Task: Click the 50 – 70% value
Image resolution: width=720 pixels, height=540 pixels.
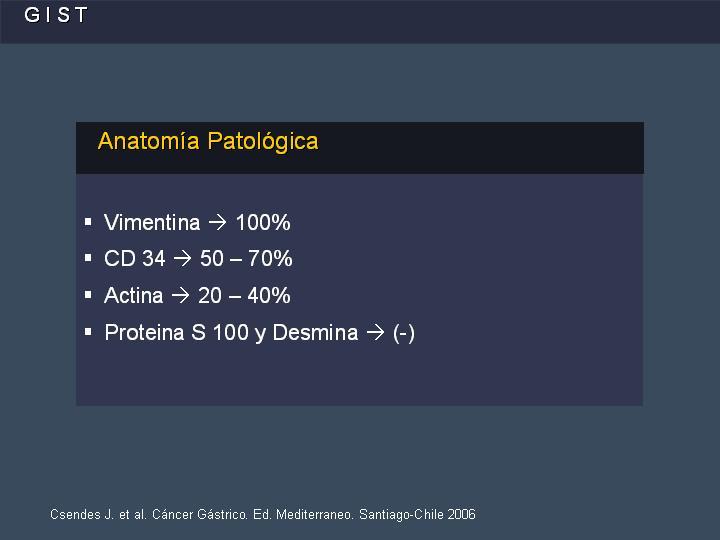Action: pos(246,259)
